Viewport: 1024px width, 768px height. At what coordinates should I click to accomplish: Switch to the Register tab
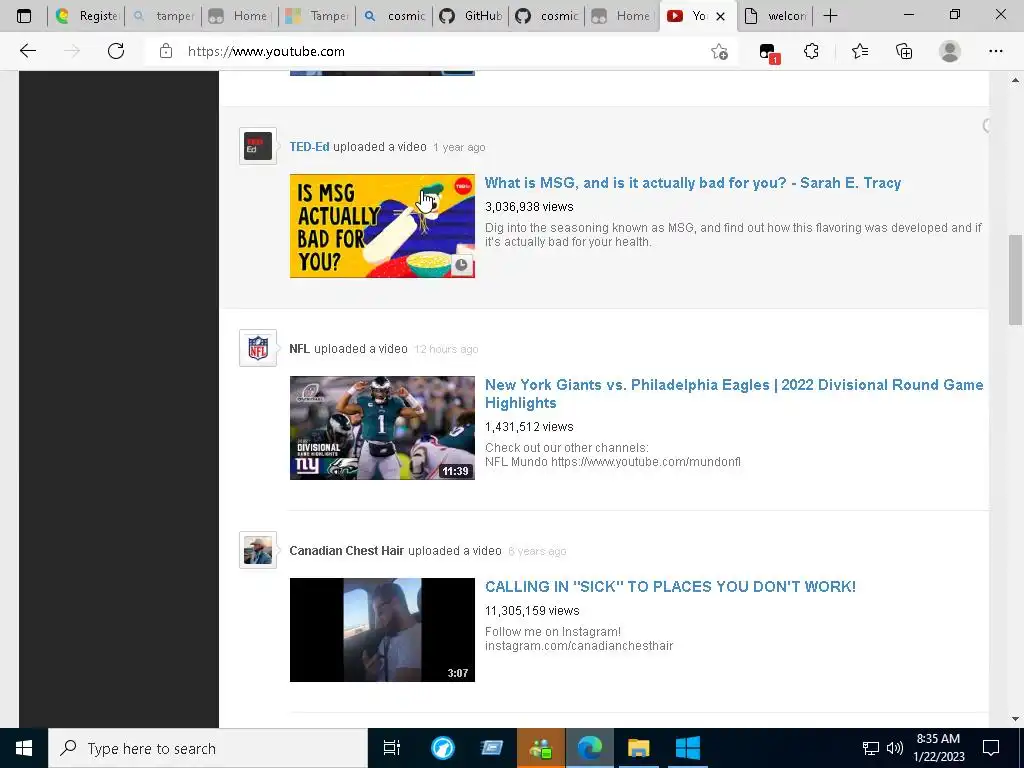[86, 16]
